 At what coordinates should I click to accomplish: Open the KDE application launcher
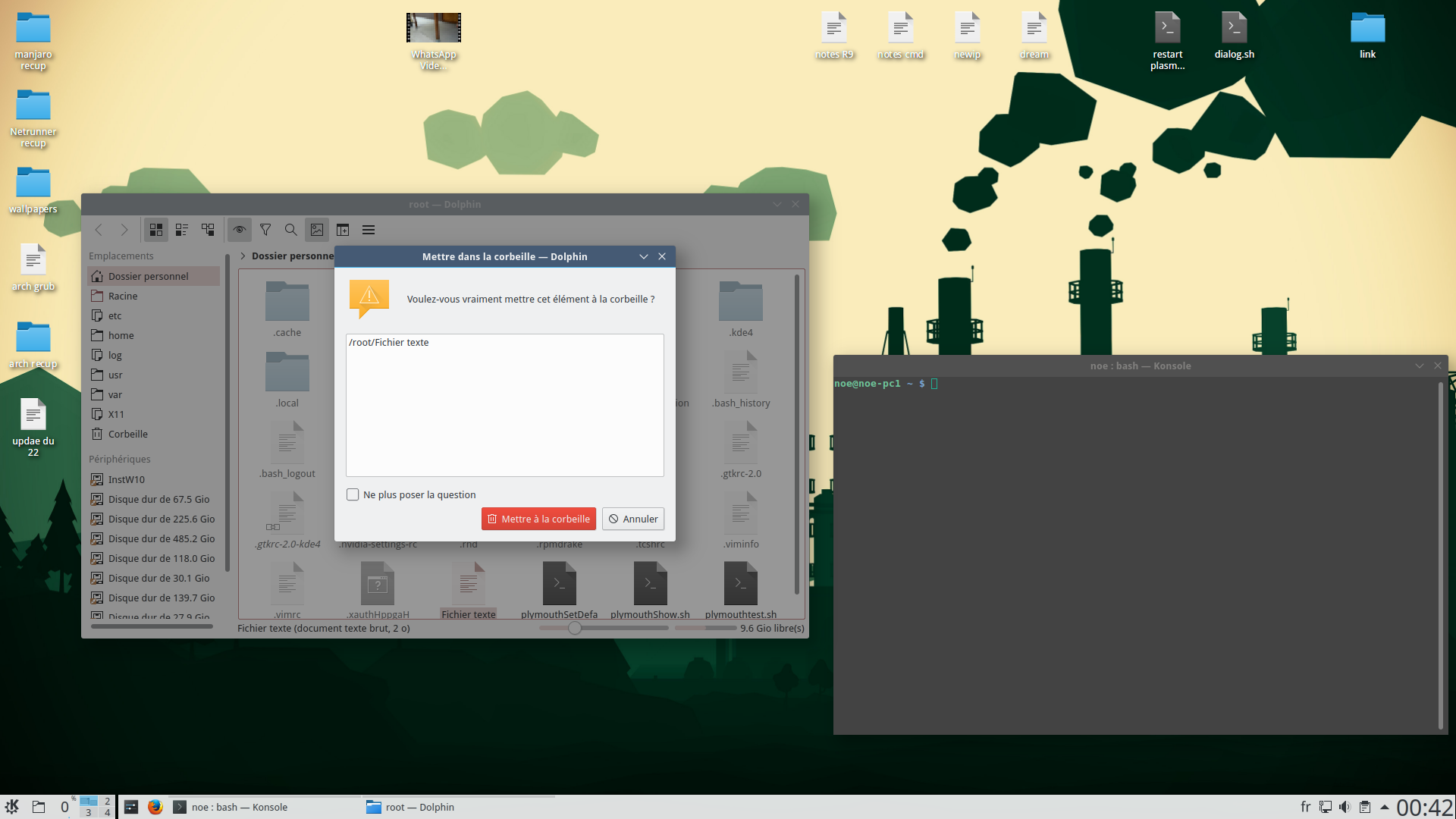[12, 807]
